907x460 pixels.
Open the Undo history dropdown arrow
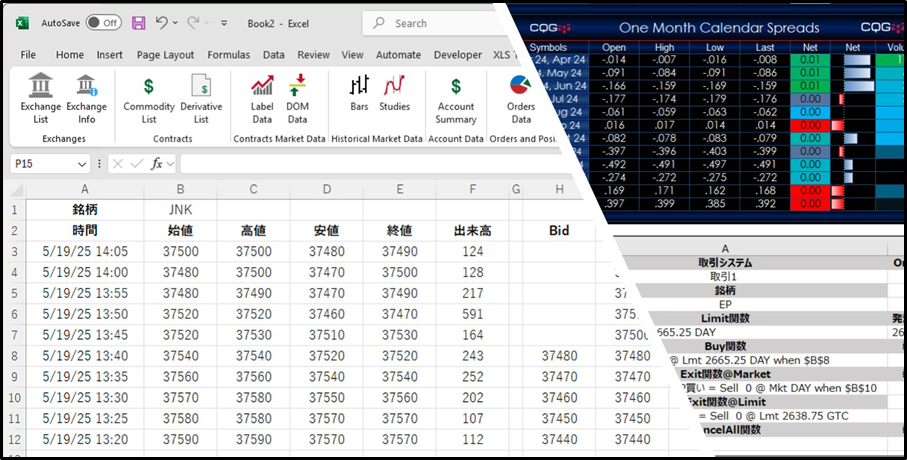(x=175, y=23)
